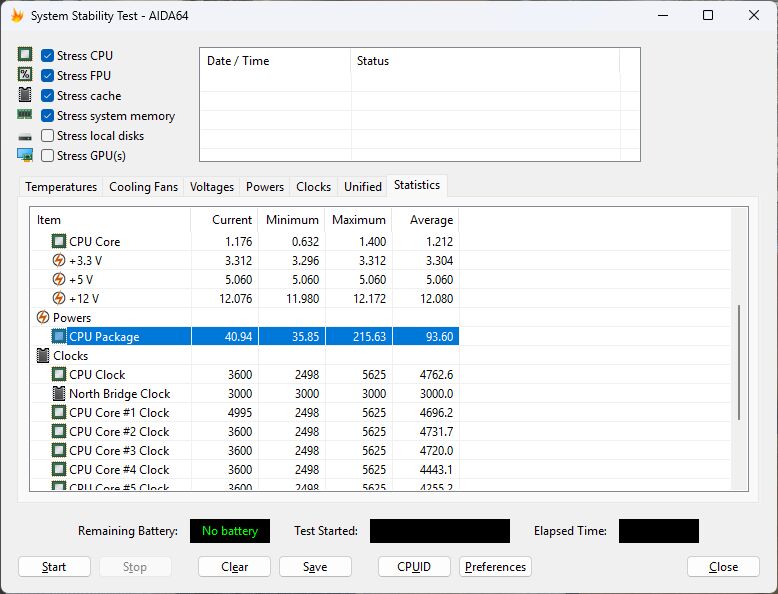This screenshot has width=778, height=594.
Task: Click the Maximum column header
Action: point(359,220)
